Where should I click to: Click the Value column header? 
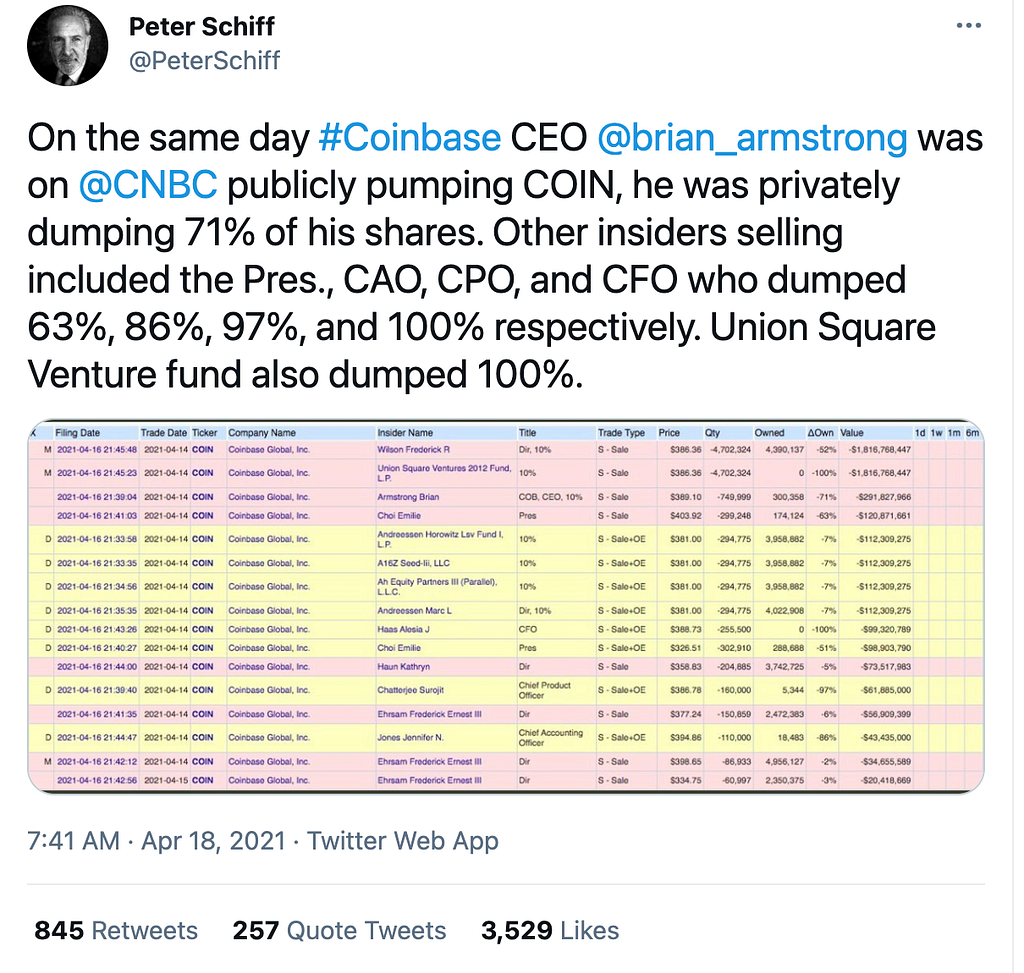point(851,433)
